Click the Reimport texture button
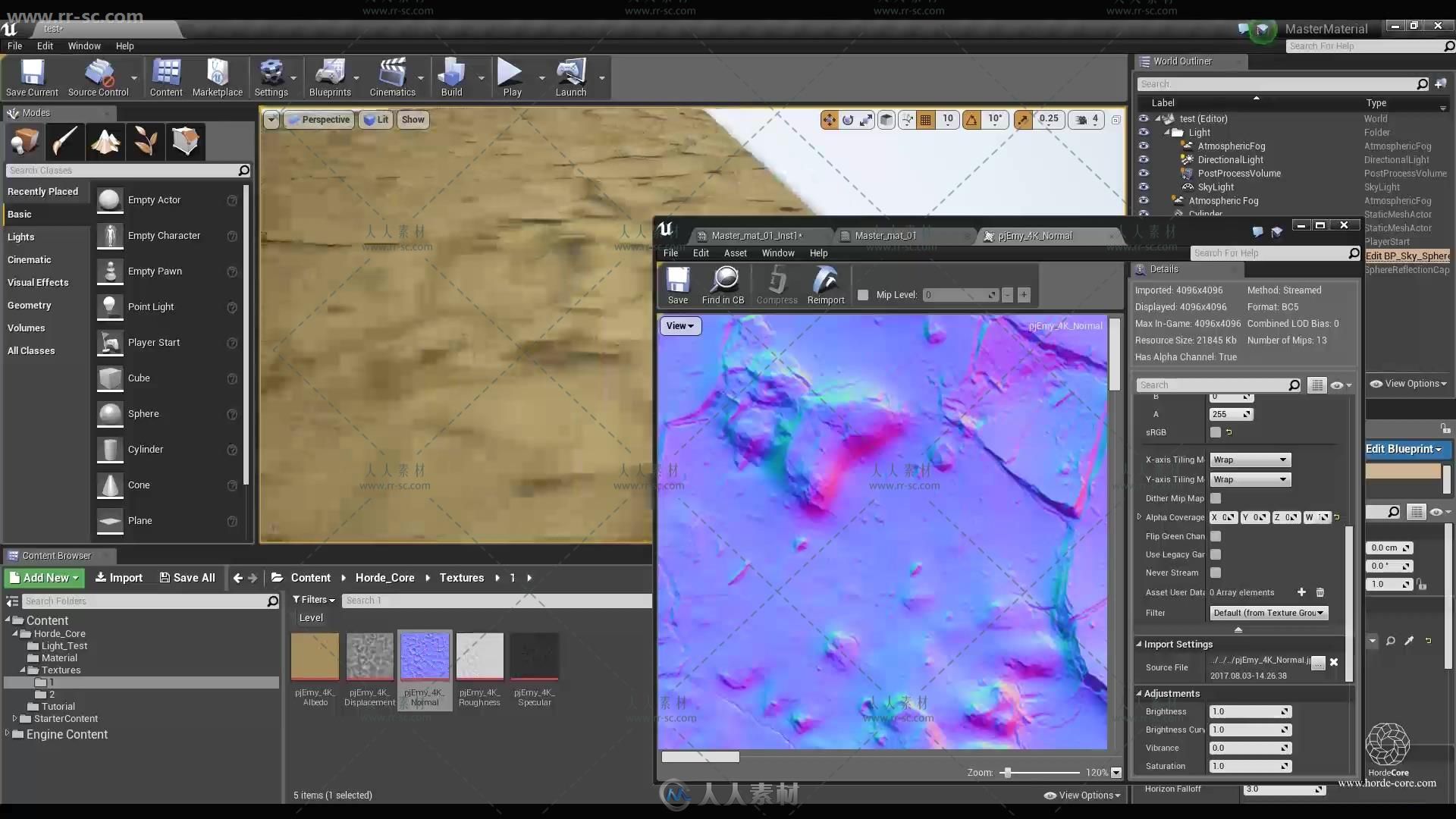This screenshot has height=819, width=1456. tap(825, 285)
